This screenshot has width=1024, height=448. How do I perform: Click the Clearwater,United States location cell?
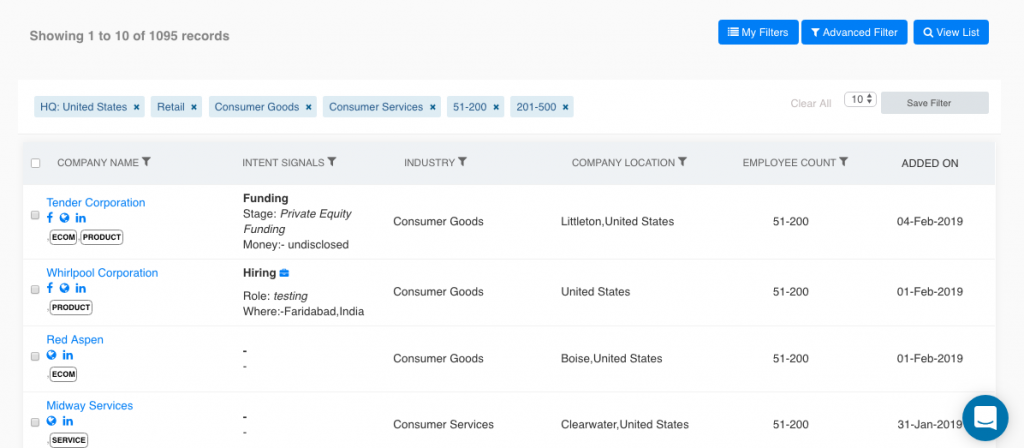tap(624, 424)
